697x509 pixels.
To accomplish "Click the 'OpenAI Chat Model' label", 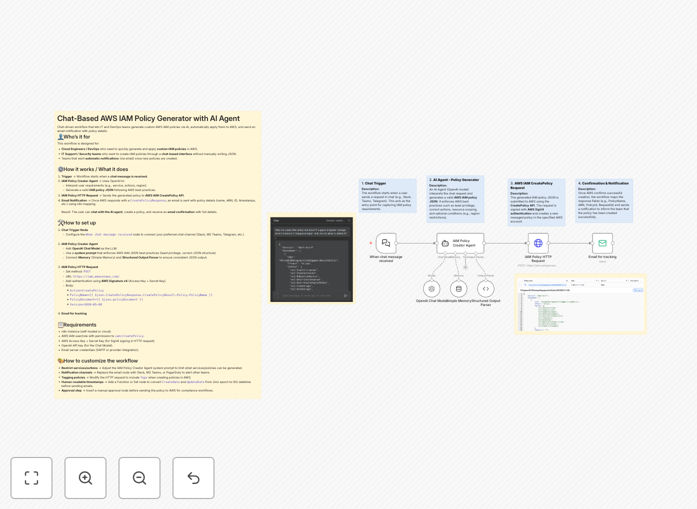I will coord(429,301).
